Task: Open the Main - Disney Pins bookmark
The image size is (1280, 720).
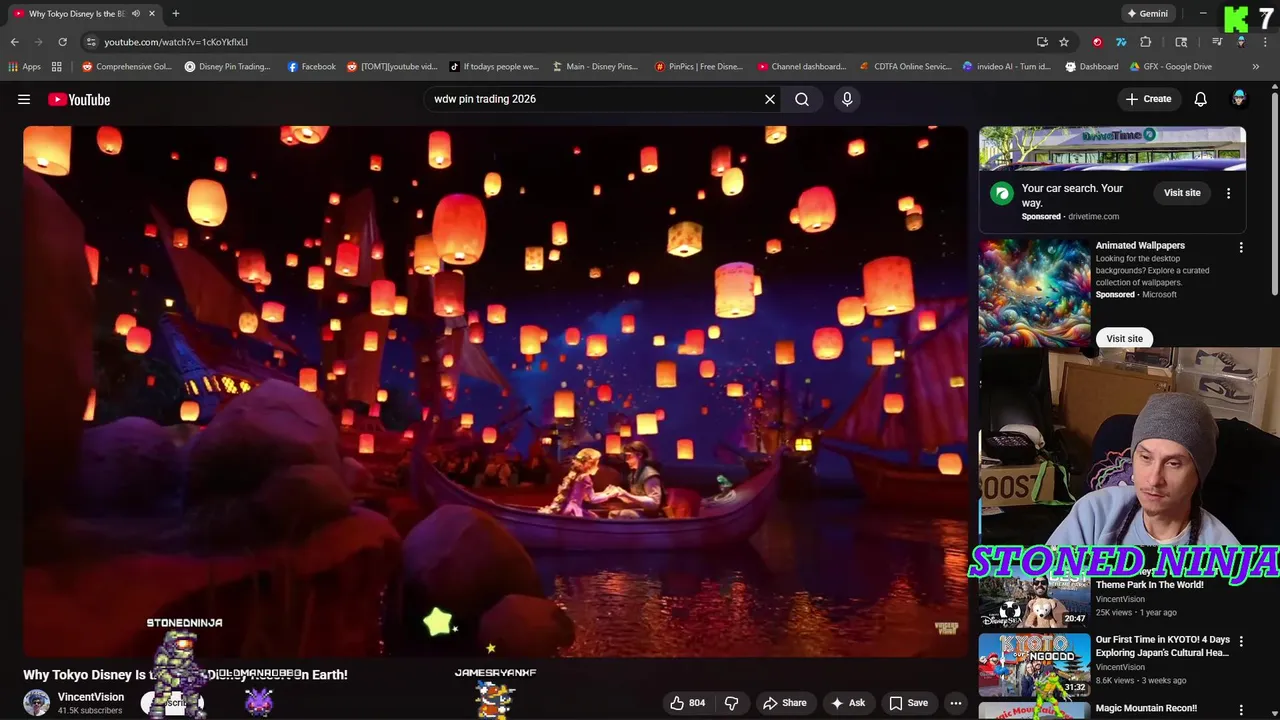Action: point(595,67)
